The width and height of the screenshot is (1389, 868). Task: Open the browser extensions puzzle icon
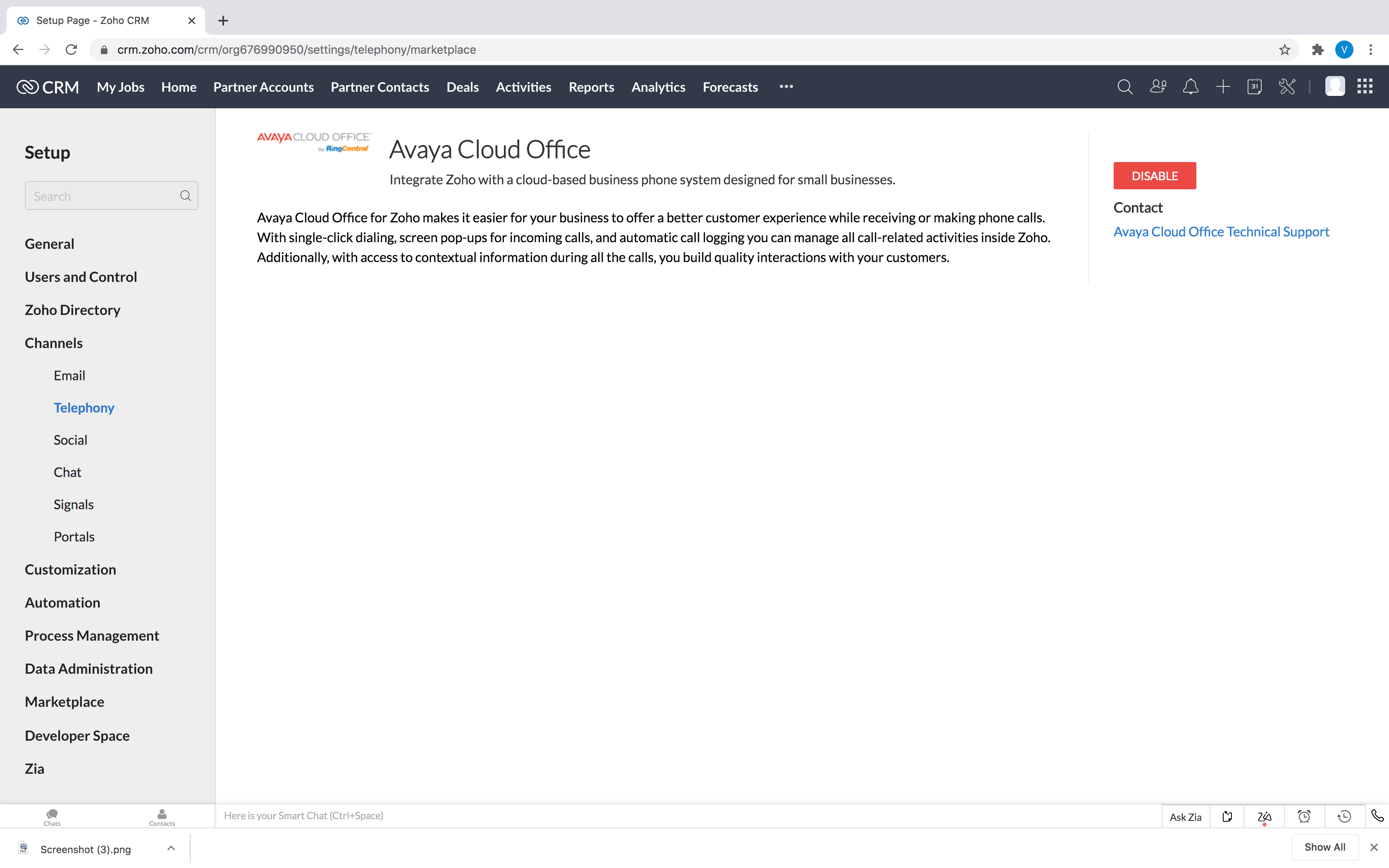coord(1318,50)
